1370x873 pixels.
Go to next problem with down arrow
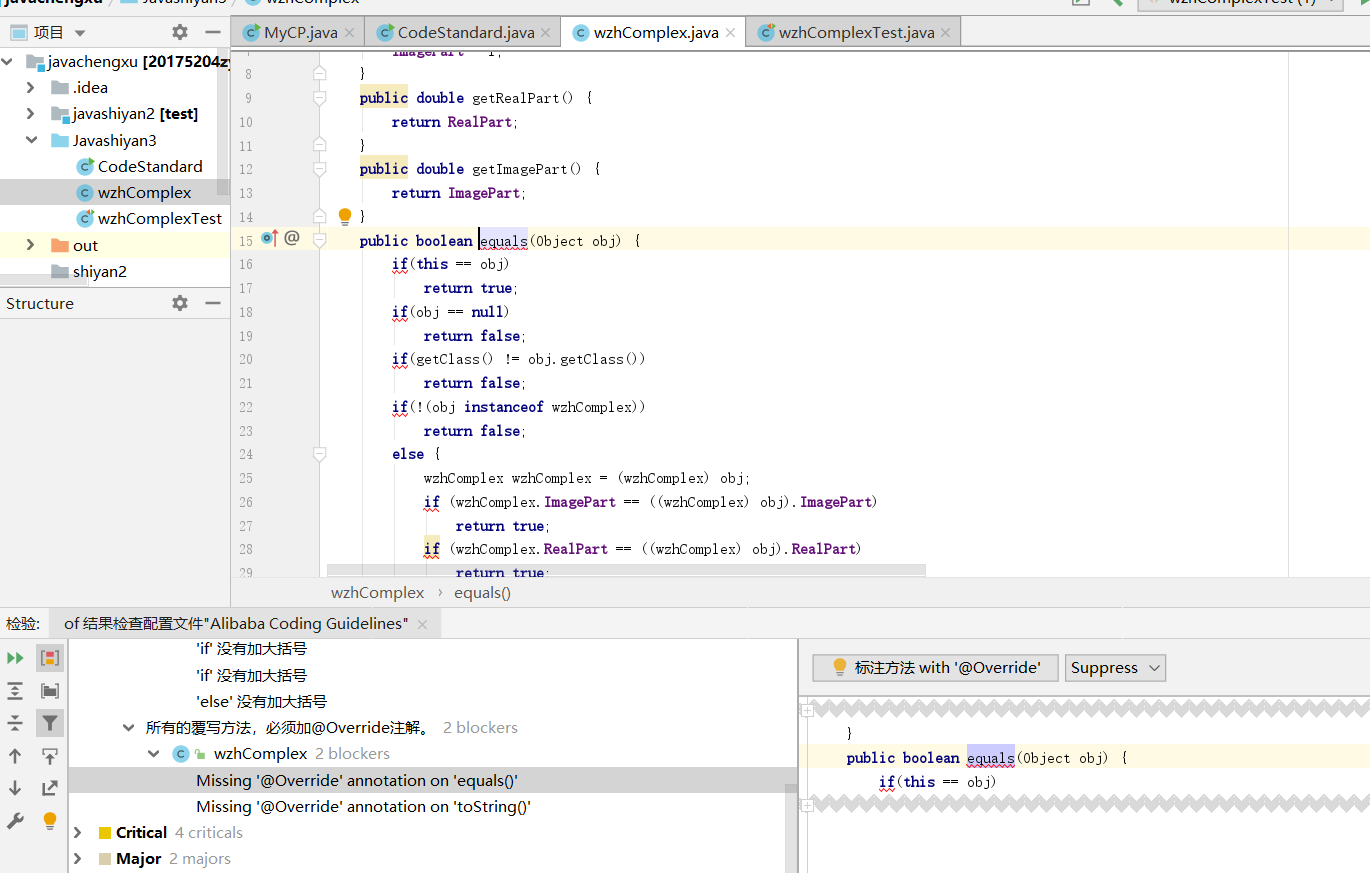[x=15, y=788]
